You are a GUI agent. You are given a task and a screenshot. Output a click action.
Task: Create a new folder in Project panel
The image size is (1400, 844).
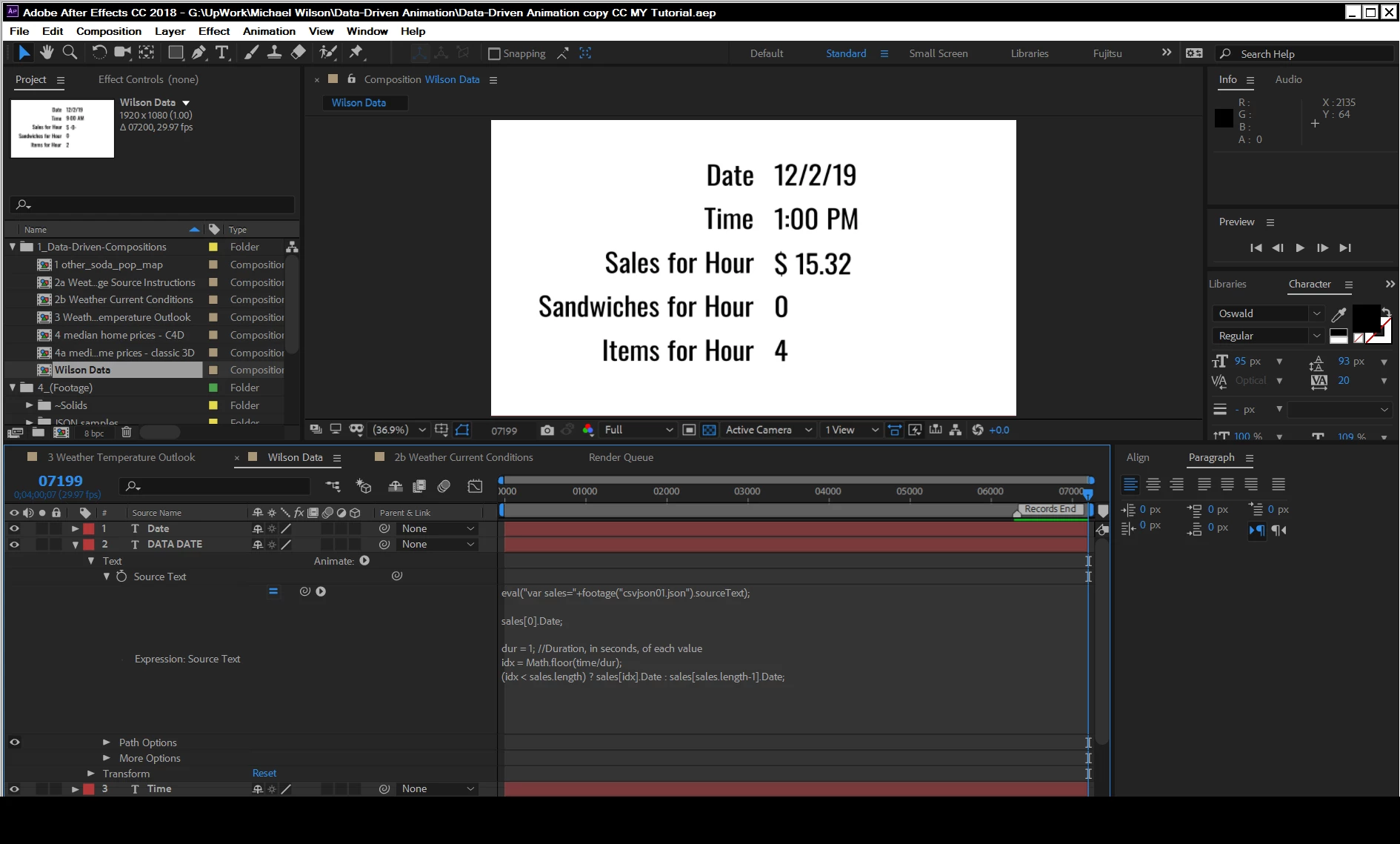point(39,432)
